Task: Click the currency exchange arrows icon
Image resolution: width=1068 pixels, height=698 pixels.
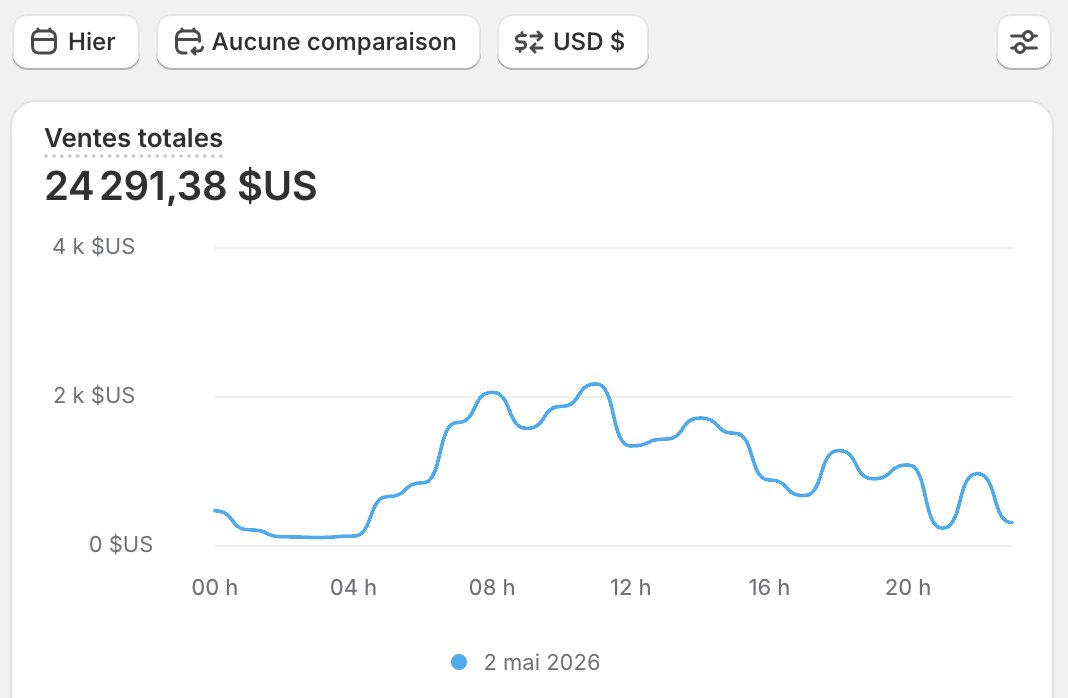Action: pyautogui.click(x=529, y=42)
